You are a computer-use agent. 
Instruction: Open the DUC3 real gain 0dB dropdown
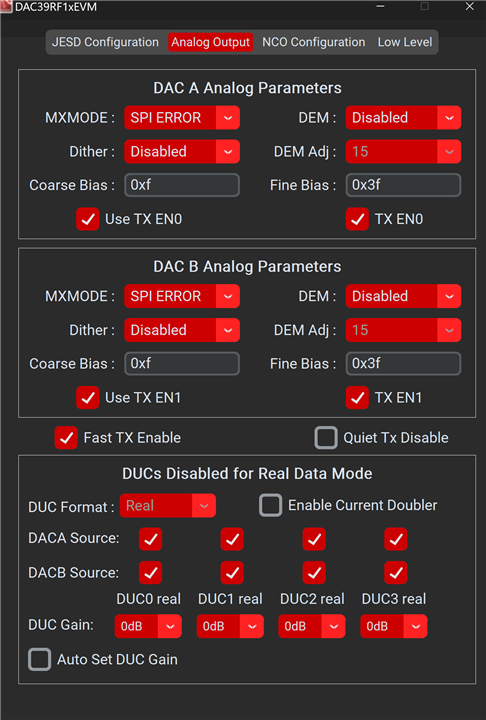click(394, 626)
